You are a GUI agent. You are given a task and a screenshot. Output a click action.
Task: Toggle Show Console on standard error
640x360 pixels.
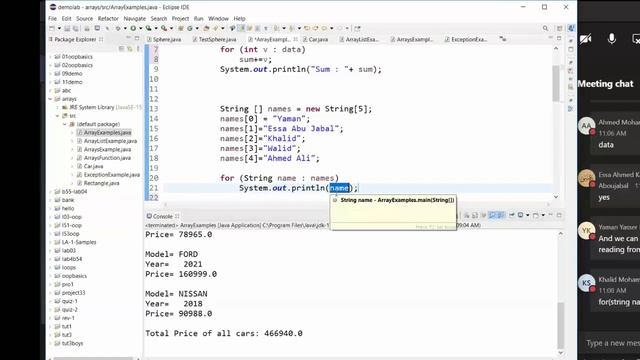pyautogui.click(x=501, y=215)
